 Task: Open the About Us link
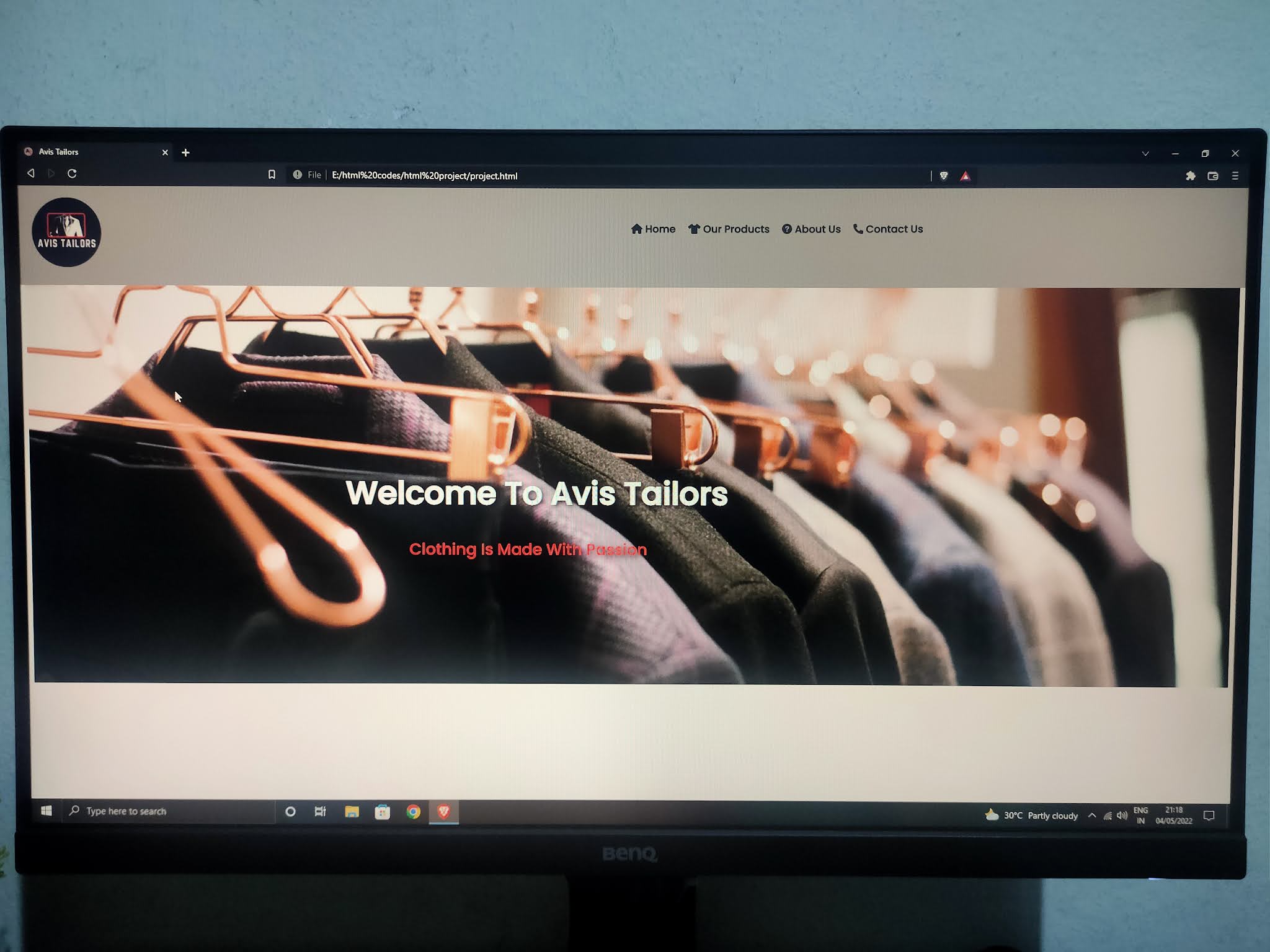[x=817, y=229]
